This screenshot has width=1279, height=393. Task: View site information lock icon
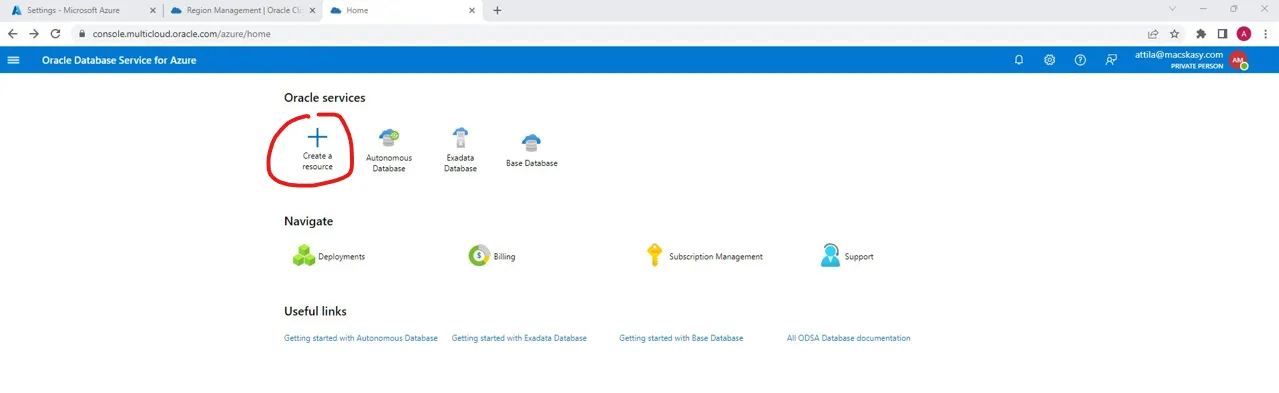pos(83,33)
